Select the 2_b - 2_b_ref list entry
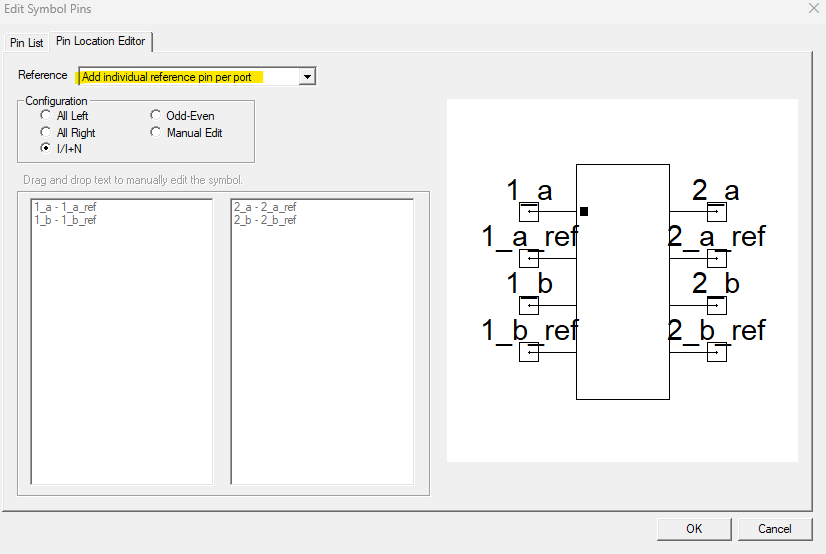 pos(265,220)
